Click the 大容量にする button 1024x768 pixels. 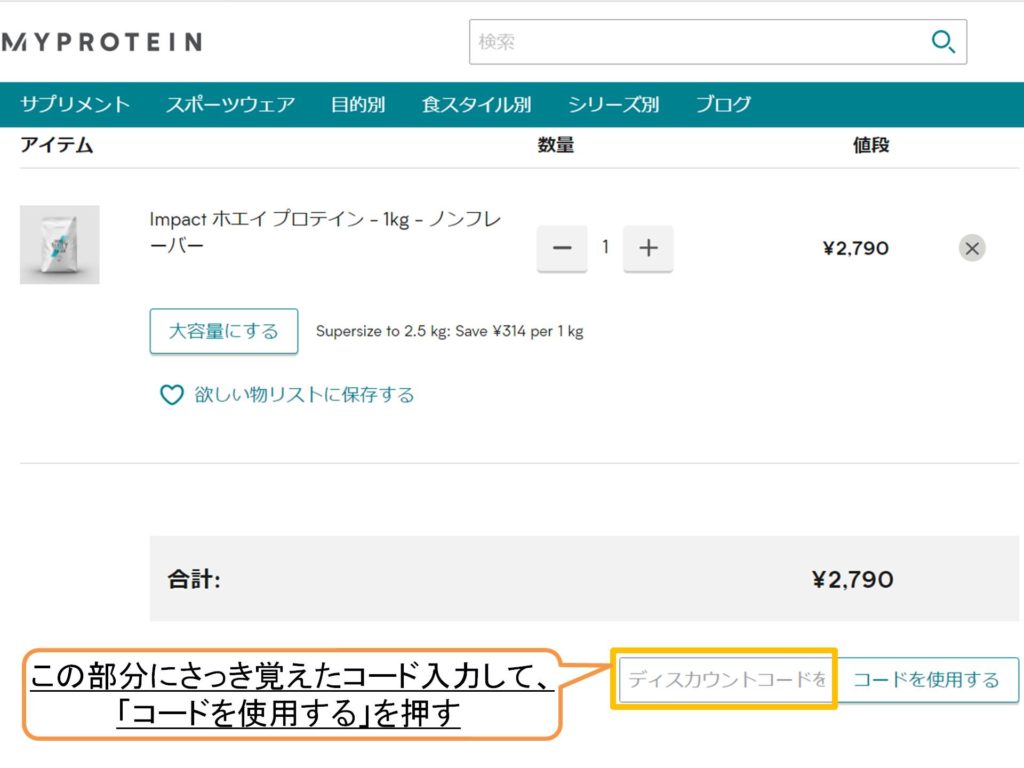pyautogui.click(x=223, y=331)
